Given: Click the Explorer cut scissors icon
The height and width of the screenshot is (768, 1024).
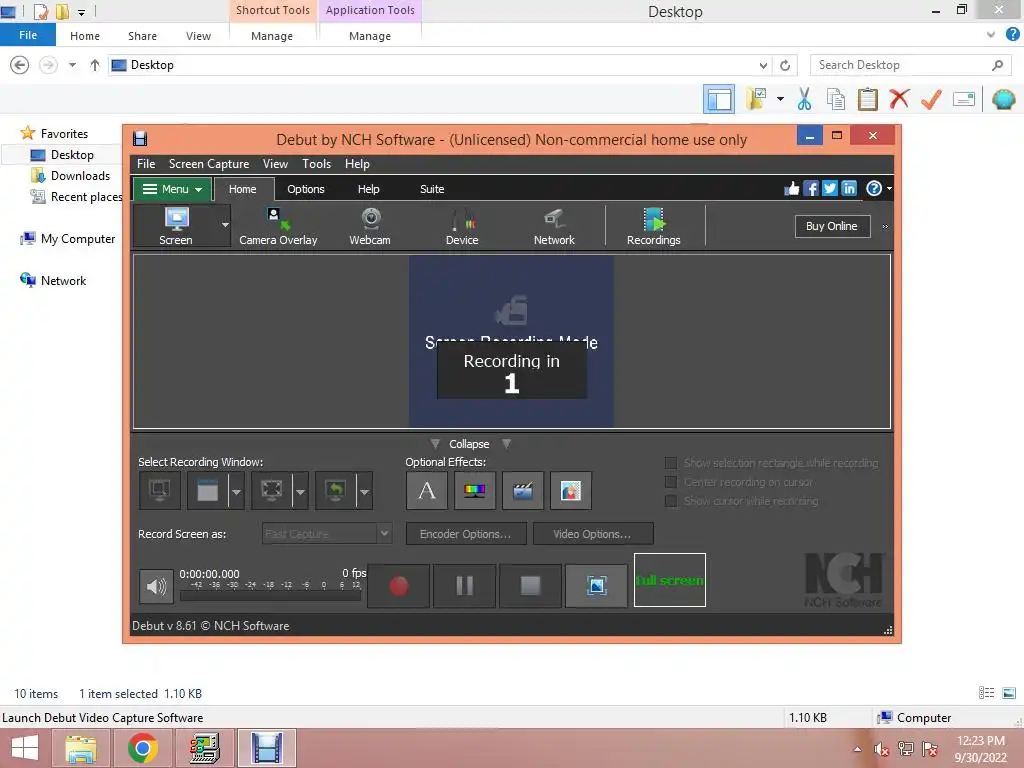Looking at the screenshot, I should pyautogui.click(x=804, y=99).
